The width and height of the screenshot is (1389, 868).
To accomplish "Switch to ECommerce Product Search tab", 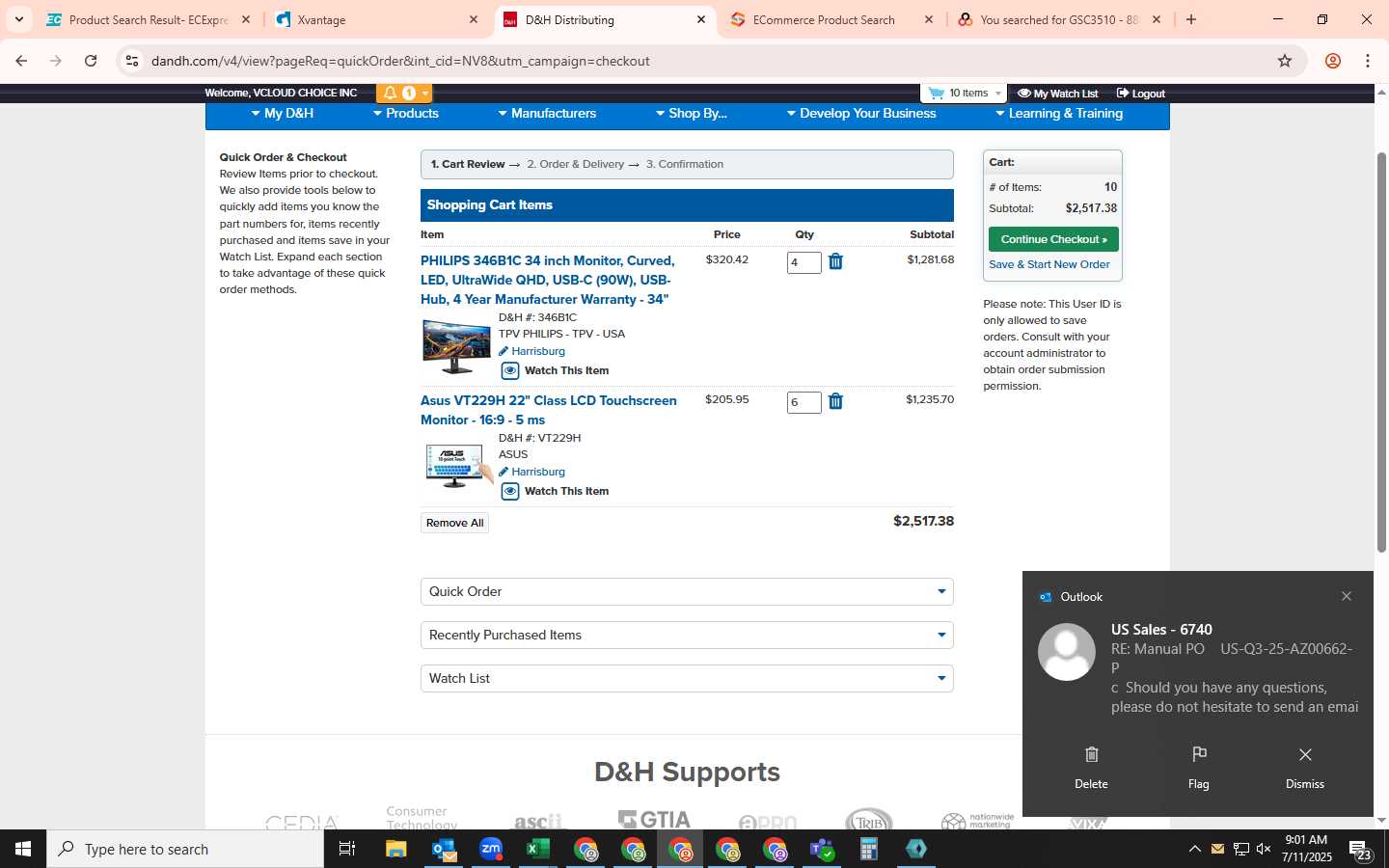I will [x=832, y=19].
